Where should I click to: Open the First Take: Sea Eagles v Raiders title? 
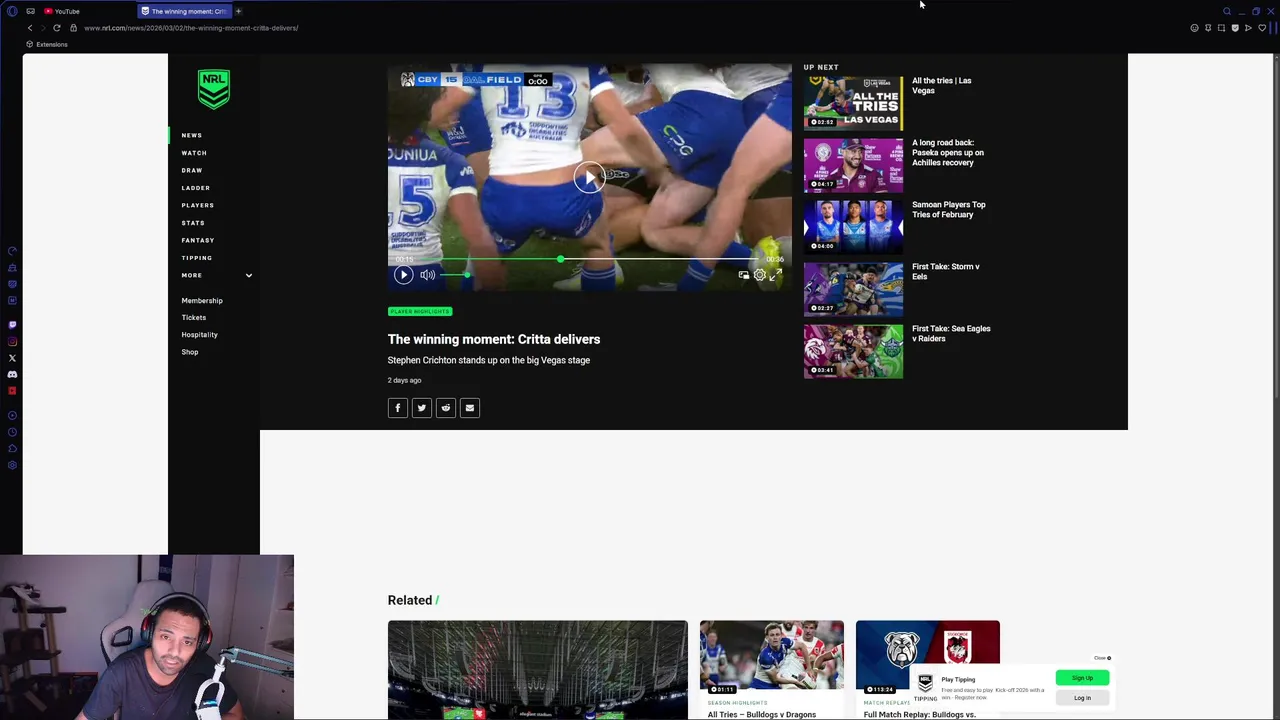click(951, 334)
